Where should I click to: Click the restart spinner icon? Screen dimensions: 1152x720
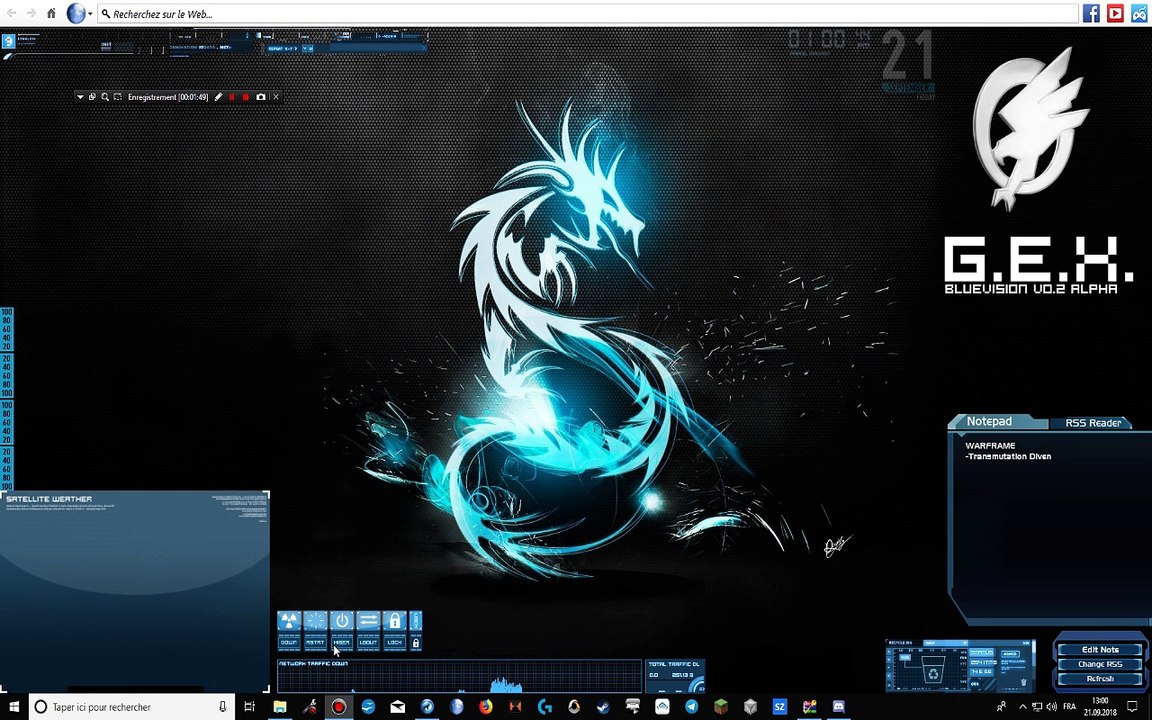pos(315,621)
